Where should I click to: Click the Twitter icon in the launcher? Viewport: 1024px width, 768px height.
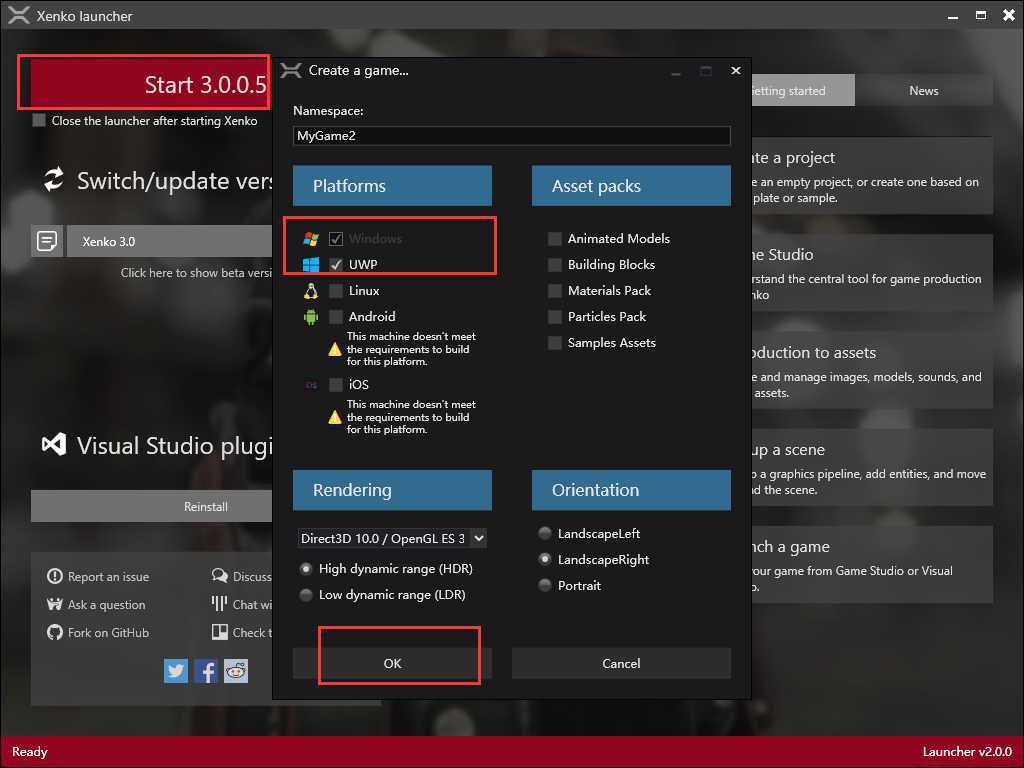[176, 671]
